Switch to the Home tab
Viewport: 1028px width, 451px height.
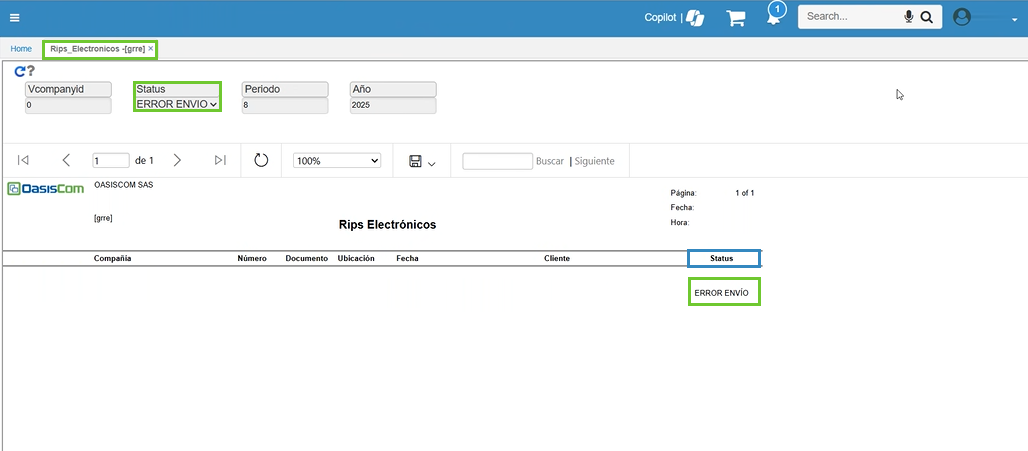pos(21,48)
